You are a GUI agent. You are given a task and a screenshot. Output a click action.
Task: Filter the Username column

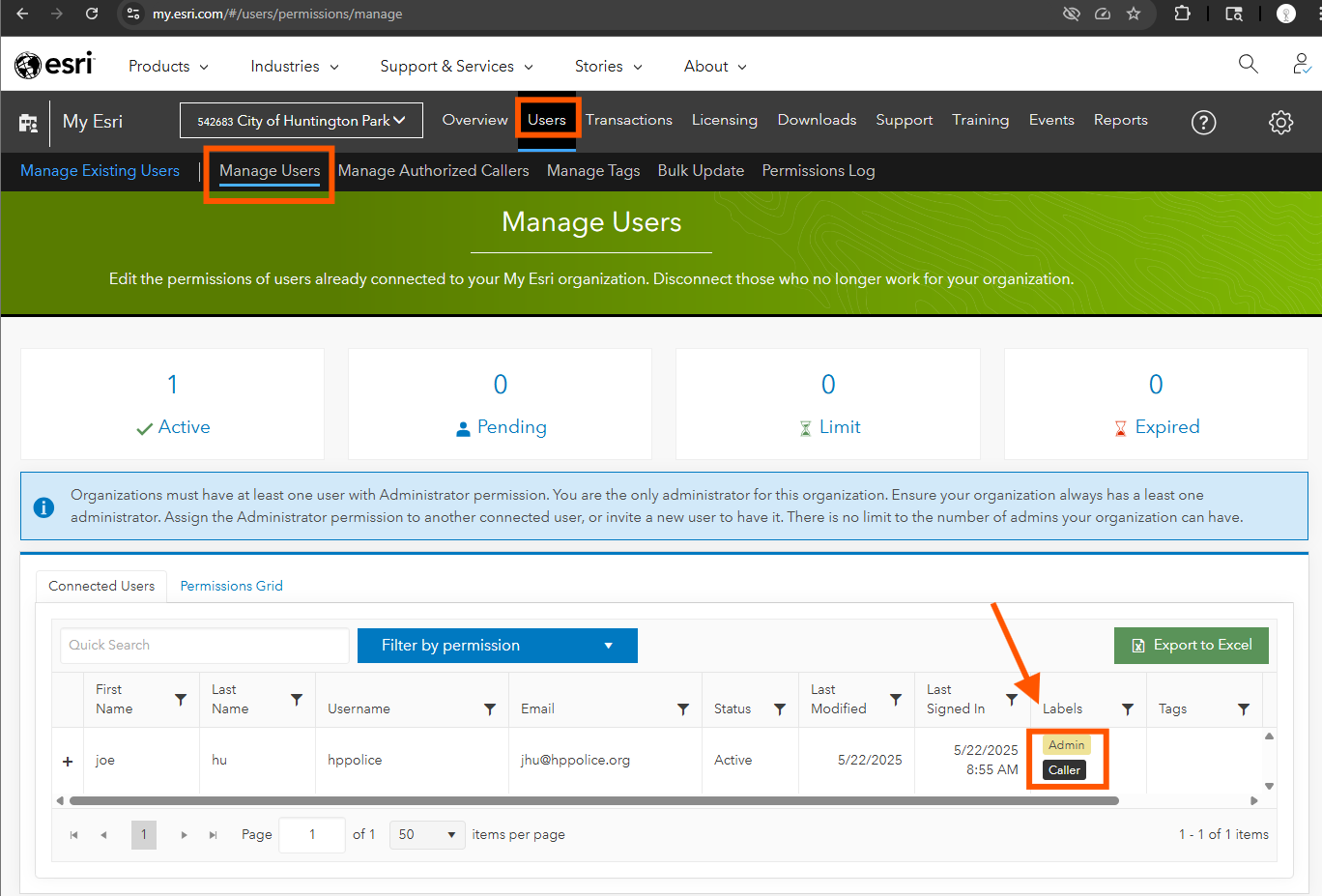point(490,708)
